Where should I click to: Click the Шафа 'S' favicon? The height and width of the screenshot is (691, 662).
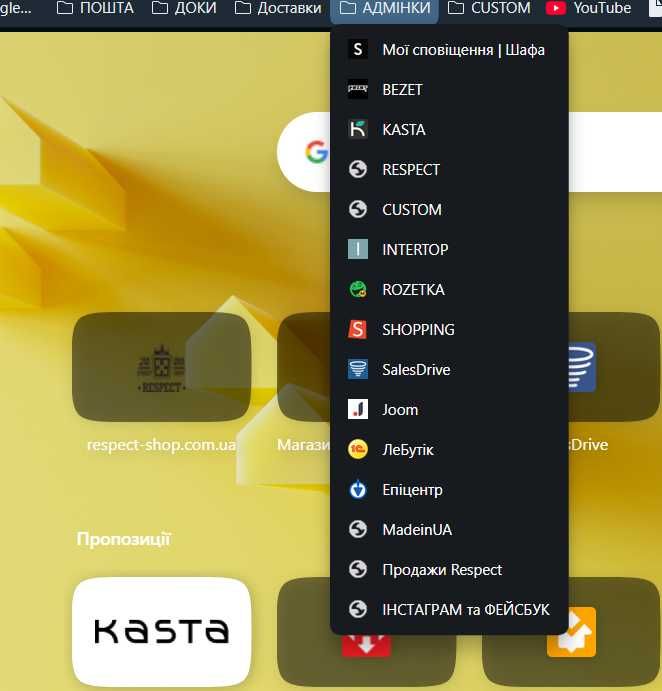tap(358, 49)
